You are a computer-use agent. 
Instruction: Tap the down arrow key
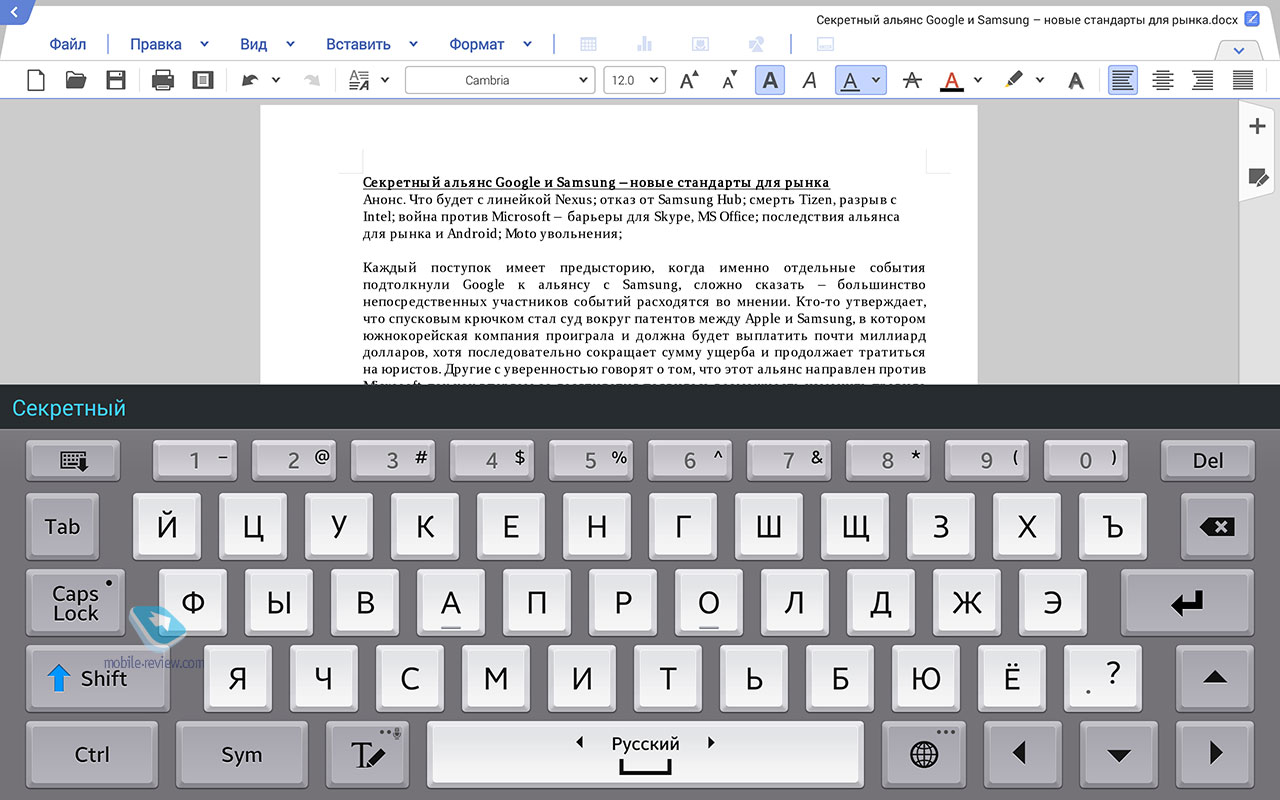pyautogui.click(x=1119, y=755)
